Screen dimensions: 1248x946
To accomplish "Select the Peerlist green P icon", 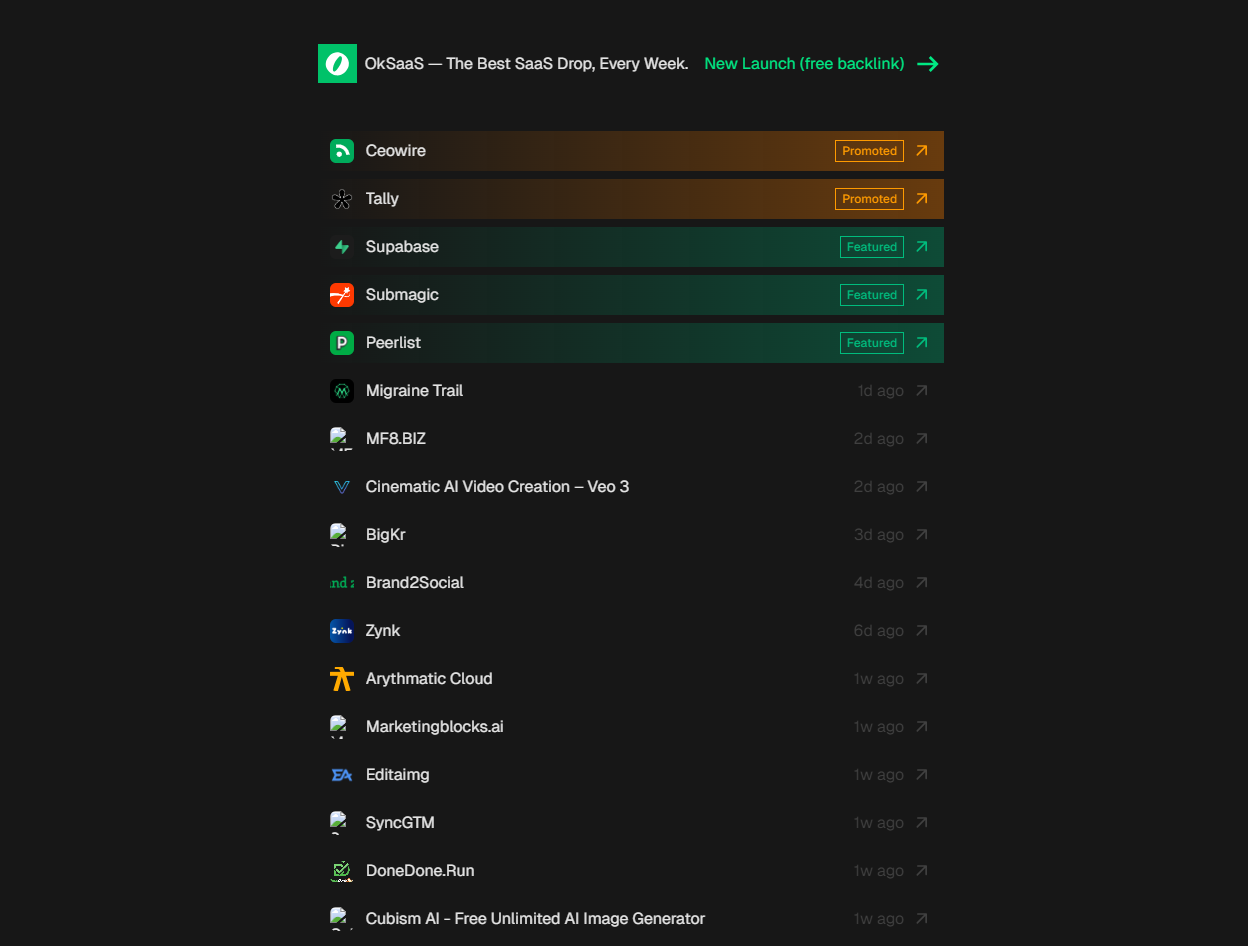I will 342,343.
